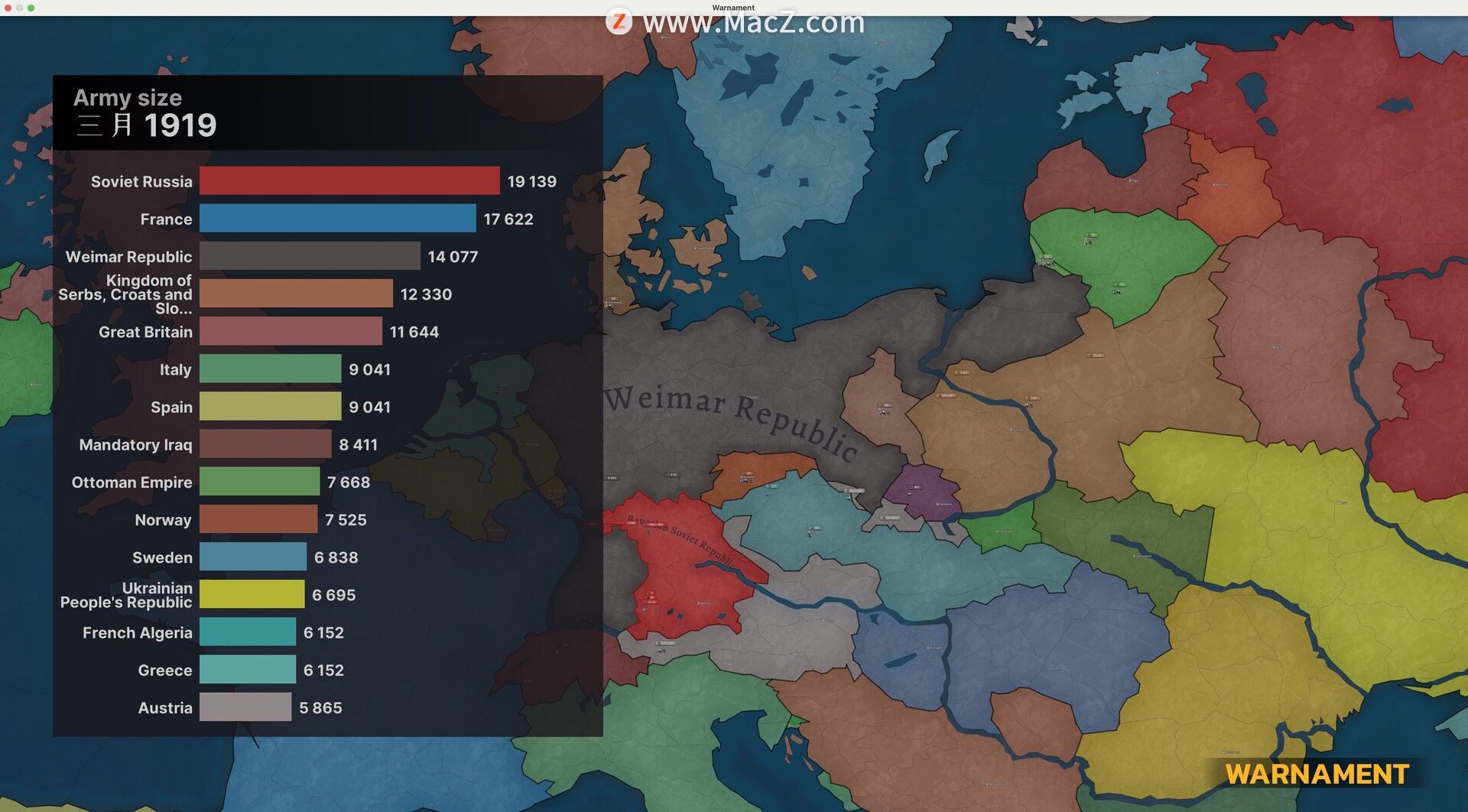Click the Ottoman Empire value 7 668
This screenshot has width=1468, height=812.
coord(348,482)
